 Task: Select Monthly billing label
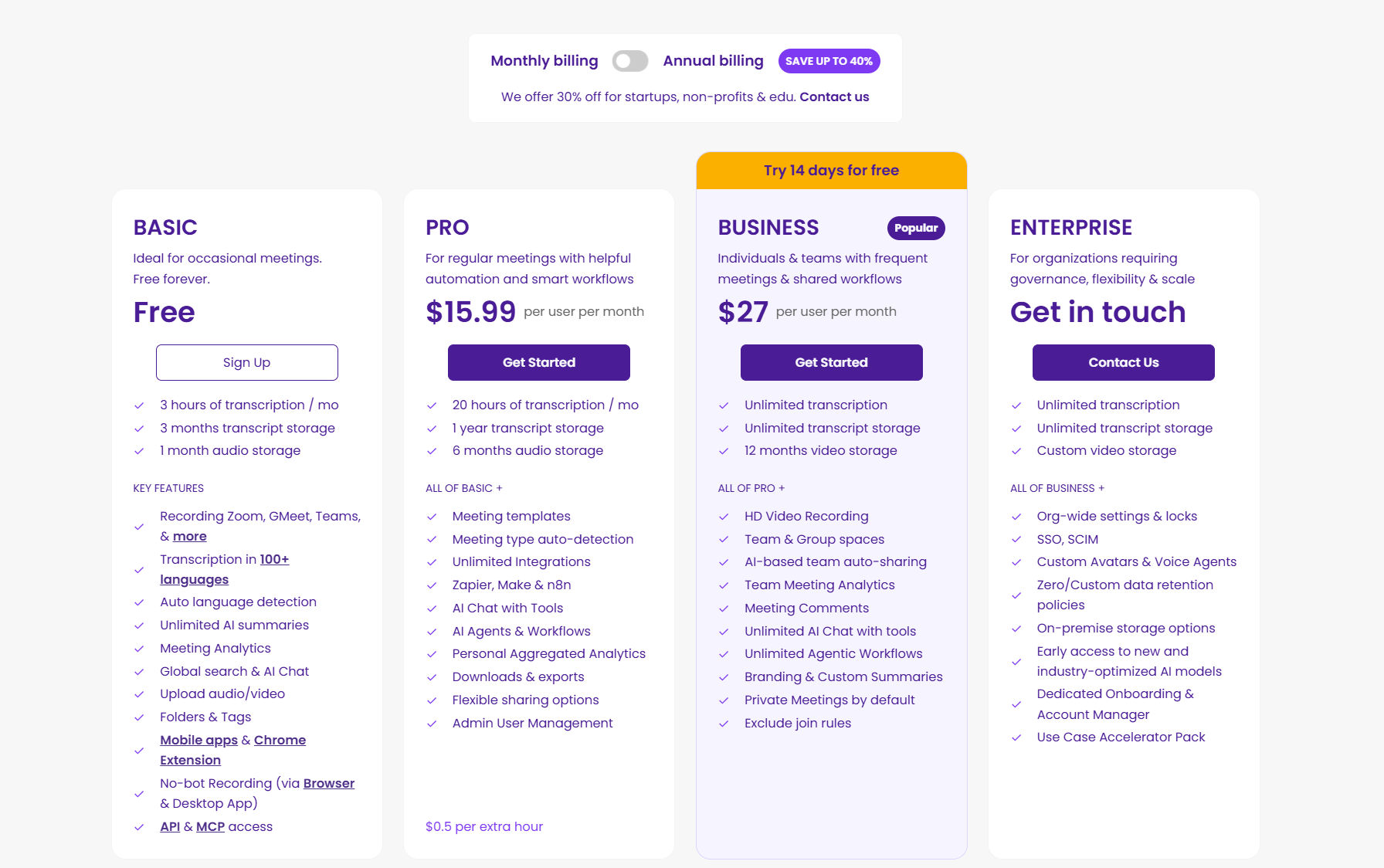click(544, 61)
